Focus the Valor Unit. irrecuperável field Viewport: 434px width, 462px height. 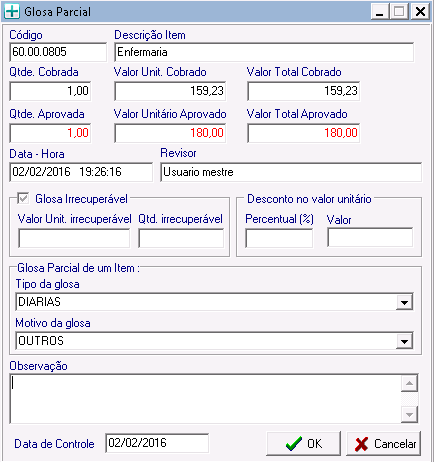(x=74, y=238)
